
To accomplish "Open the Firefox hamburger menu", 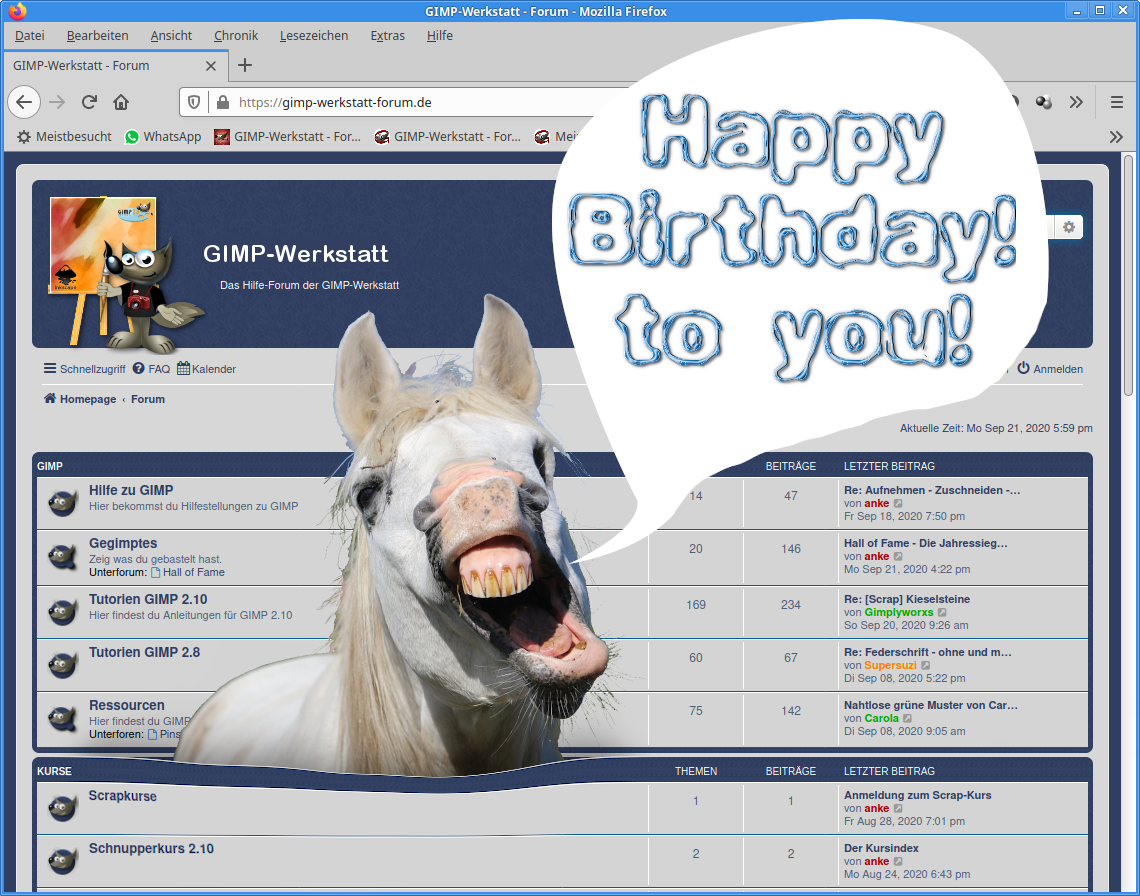I will (1117, 103).
